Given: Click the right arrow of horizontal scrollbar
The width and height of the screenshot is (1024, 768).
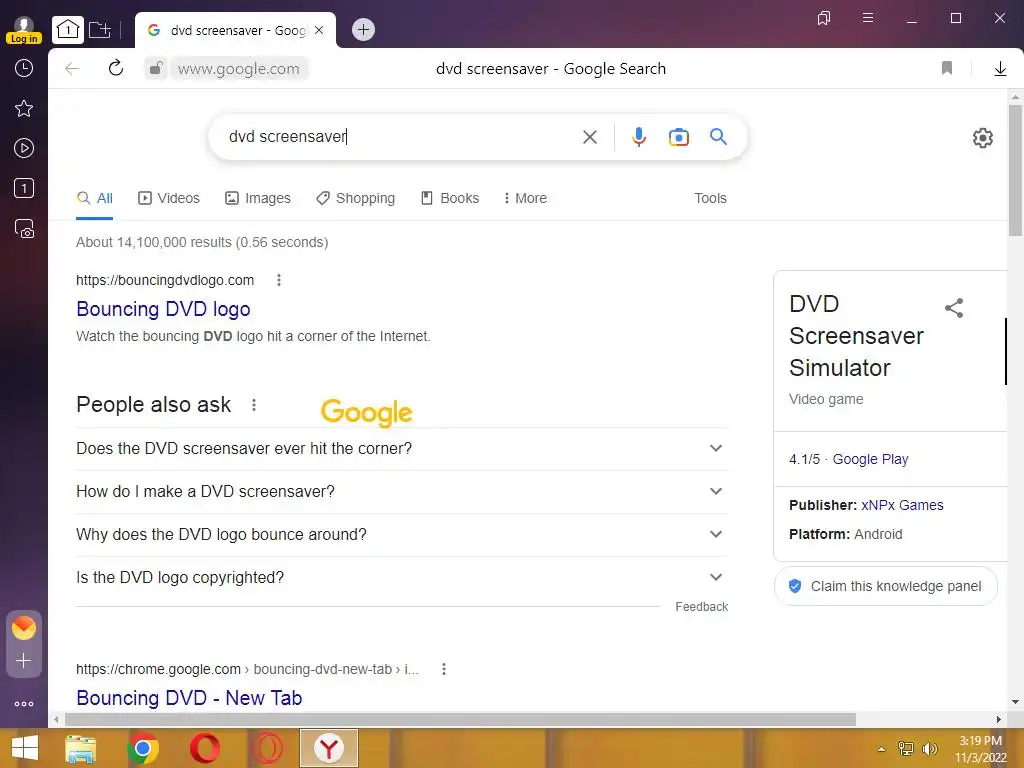Looking at the screenshot, I should click(998, 719).
